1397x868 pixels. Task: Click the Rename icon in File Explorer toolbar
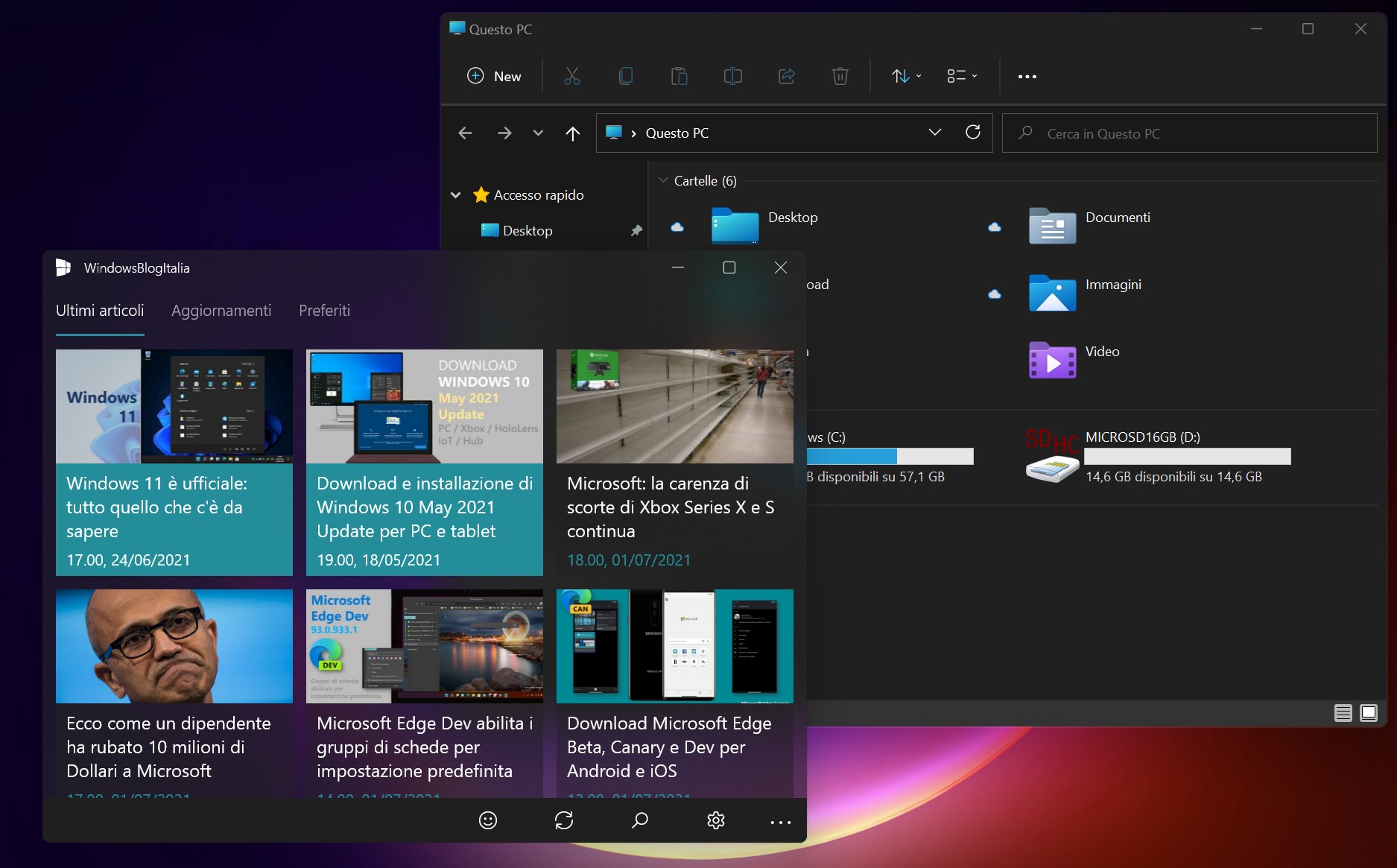click(732, 76)
